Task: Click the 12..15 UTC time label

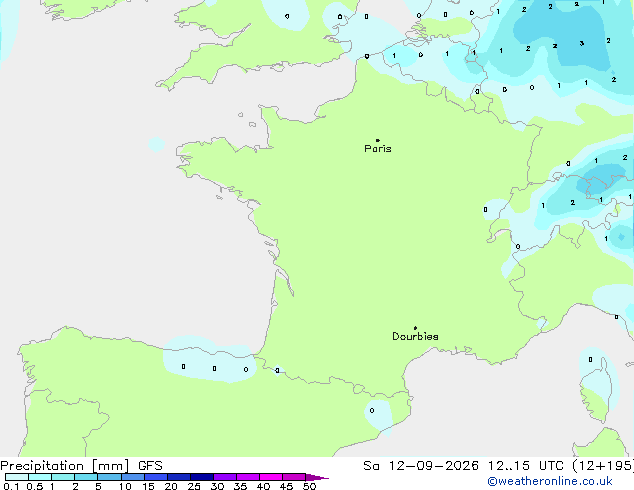Action: pos(509,466)
